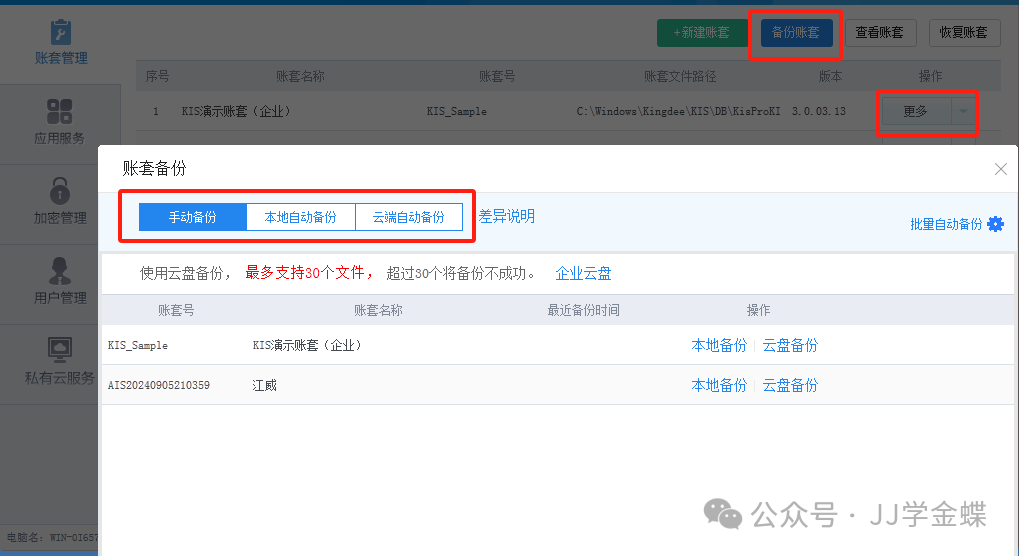This screenshot has height=556, width=1019.
Task: Expand the dropdown arrow next to 更多
Action: tap(963, 111)
